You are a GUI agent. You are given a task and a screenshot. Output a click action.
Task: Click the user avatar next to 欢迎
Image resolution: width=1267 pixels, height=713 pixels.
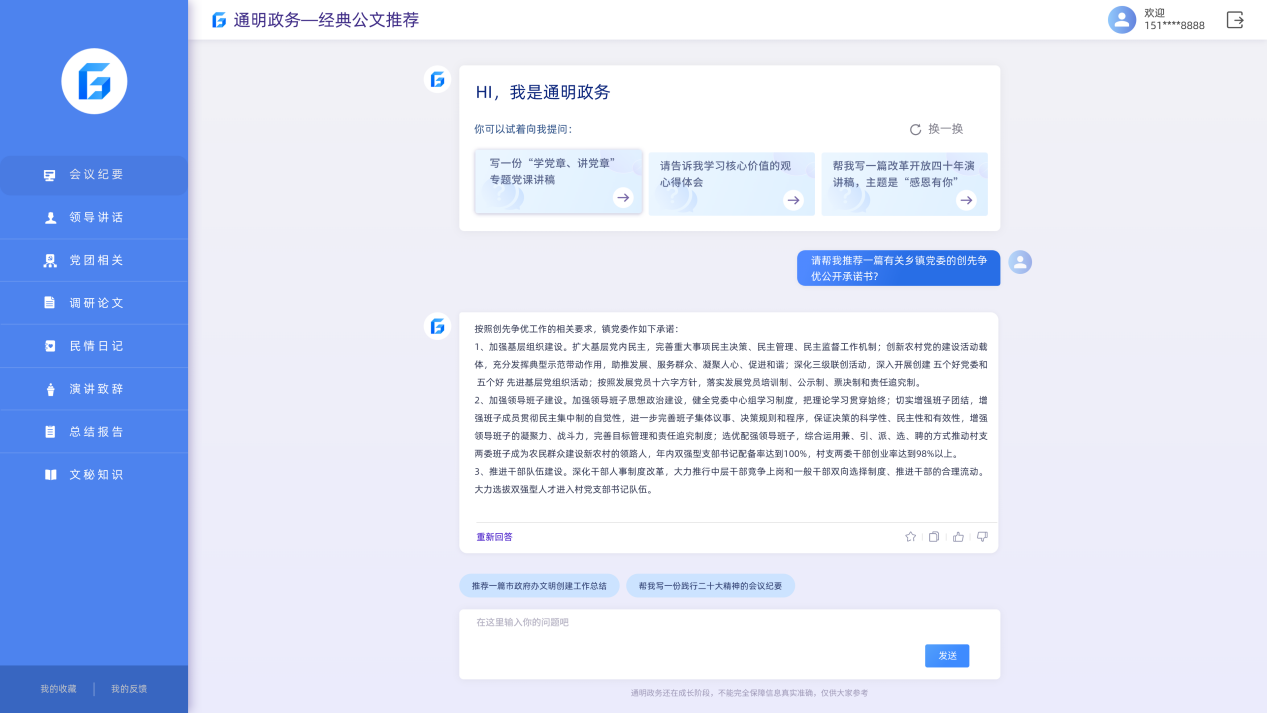[x=1122, y=20]
